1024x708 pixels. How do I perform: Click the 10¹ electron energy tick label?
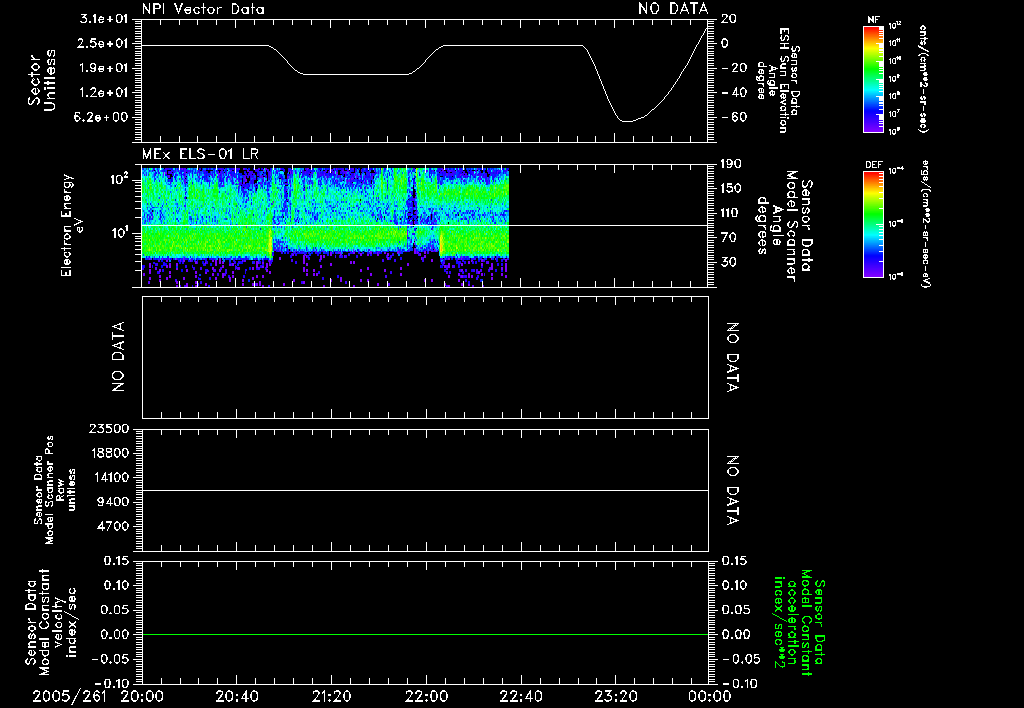click(x=120, y=232)
